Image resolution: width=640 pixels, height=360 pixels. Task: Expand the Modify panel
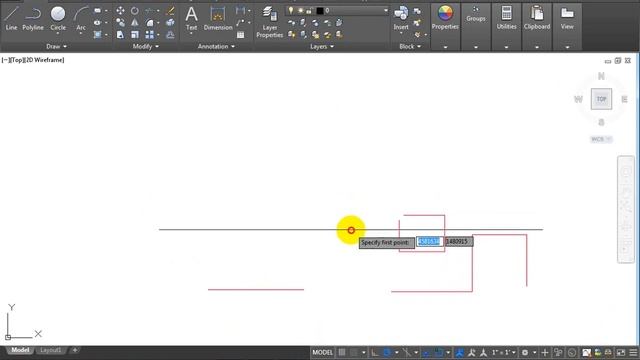(x=146, y=47)
